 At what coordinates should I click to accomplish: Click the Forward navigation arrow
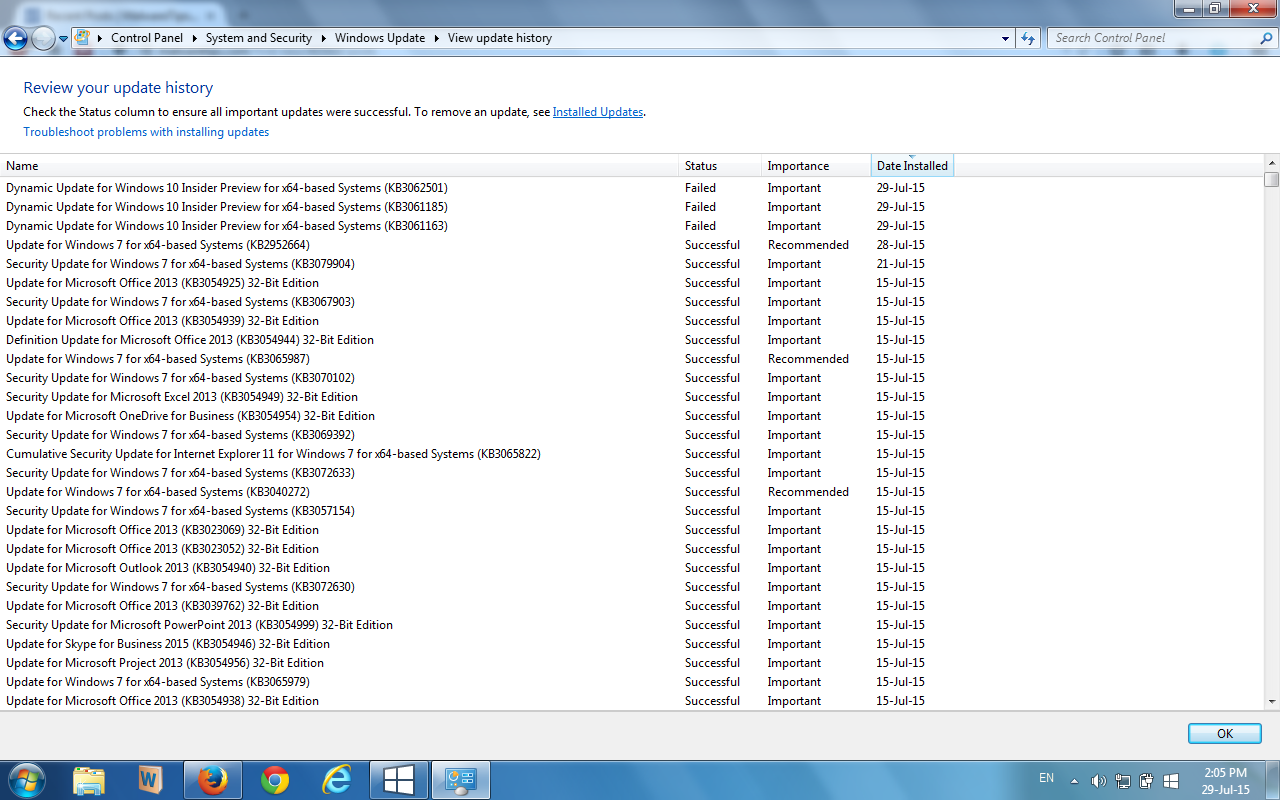click(x=43, y=39)
